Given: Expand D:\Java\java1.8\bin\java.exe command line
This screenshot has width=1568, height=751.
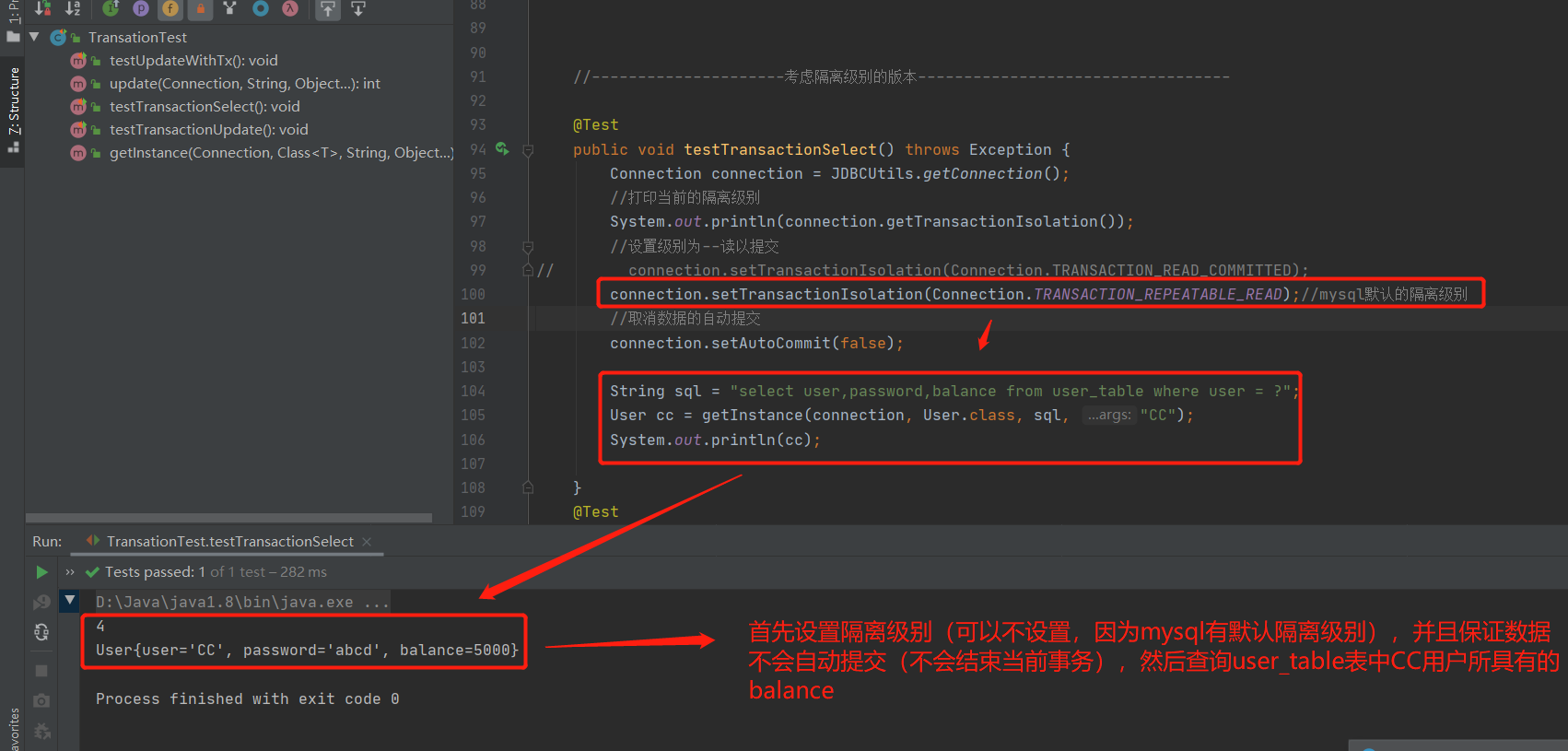Looking at the screenshot, I should pos(242,602).
